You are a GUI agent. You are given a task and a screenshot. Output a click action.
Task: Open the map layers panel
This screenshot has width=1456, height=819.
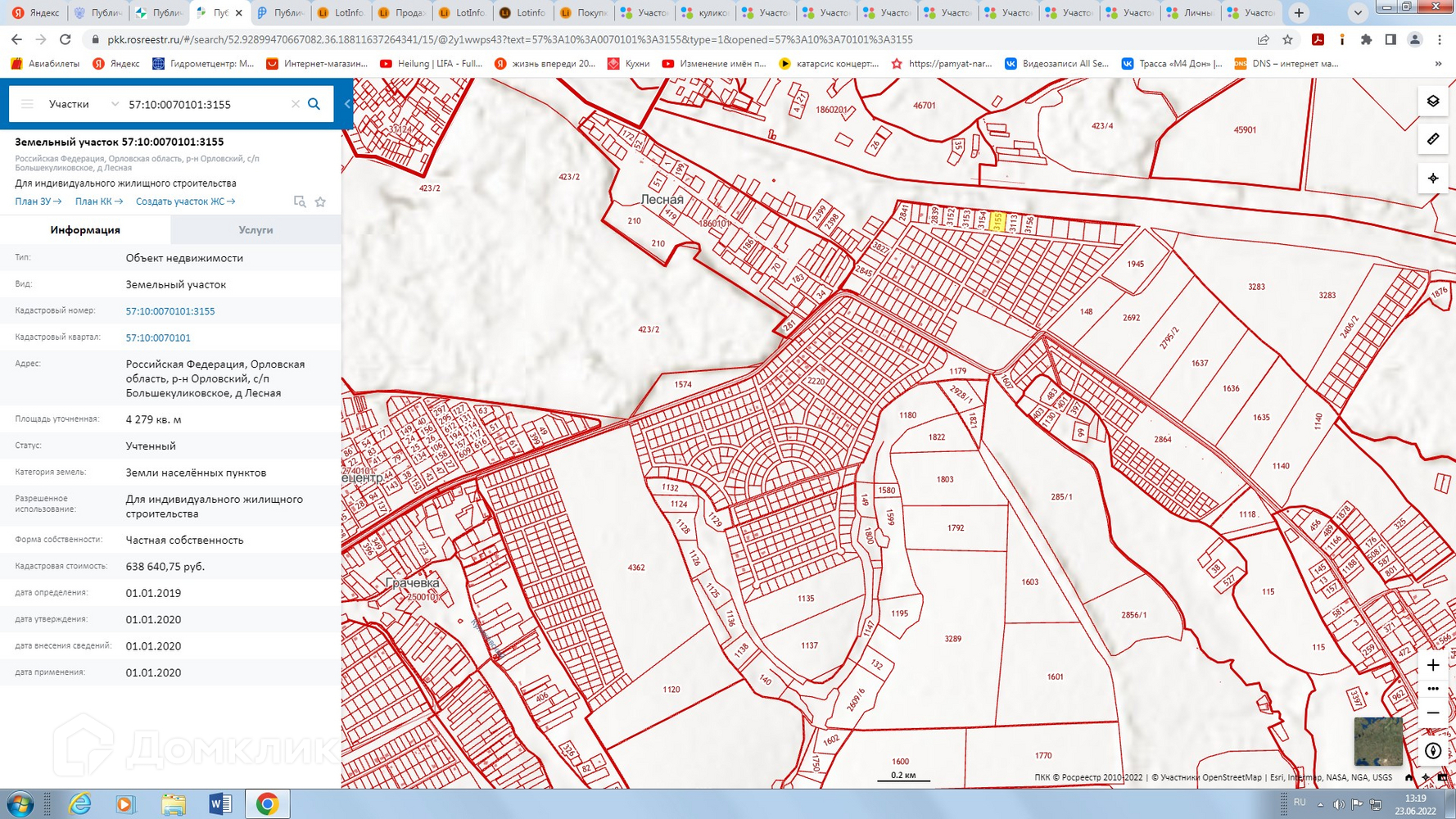[1432, 102]
